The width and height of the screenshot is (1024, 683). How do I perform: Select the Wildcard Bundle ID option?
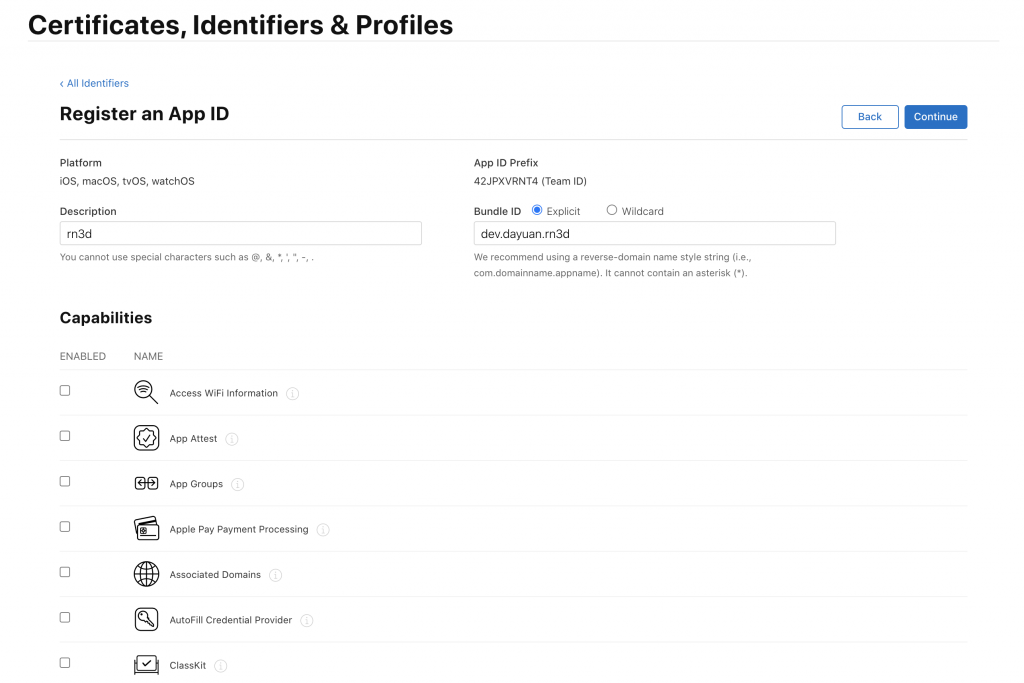coord(612,210)
